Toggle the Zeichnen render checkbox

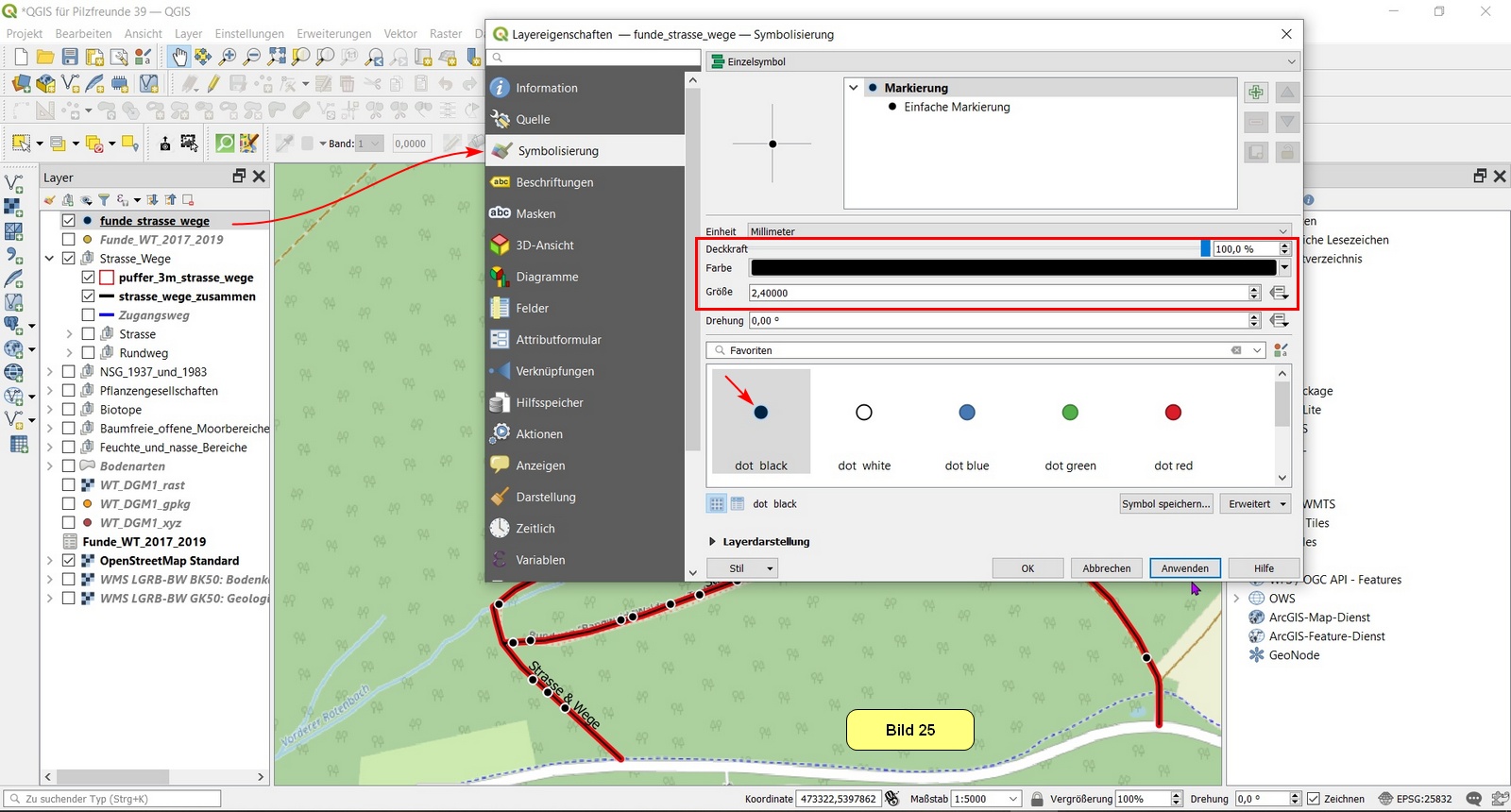pyautogui.click(x=1313, y=799)
